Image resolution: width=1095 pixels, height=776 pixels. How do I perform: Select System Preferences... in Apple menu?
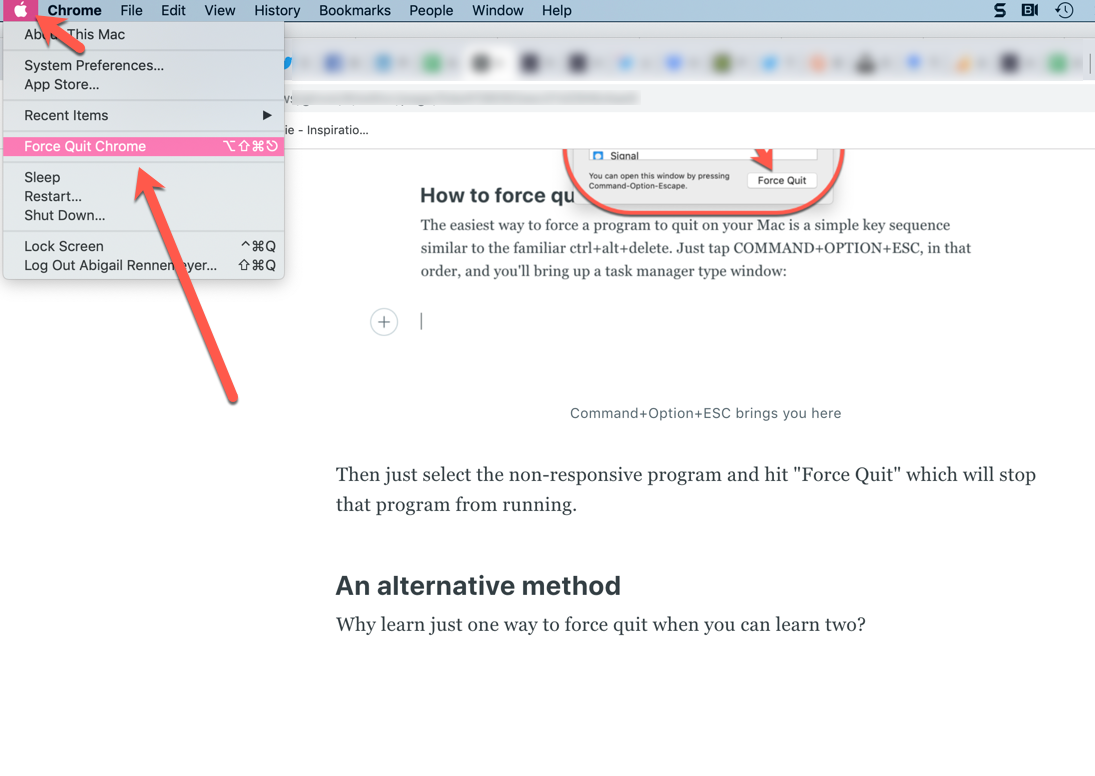(x=143, y=65)
